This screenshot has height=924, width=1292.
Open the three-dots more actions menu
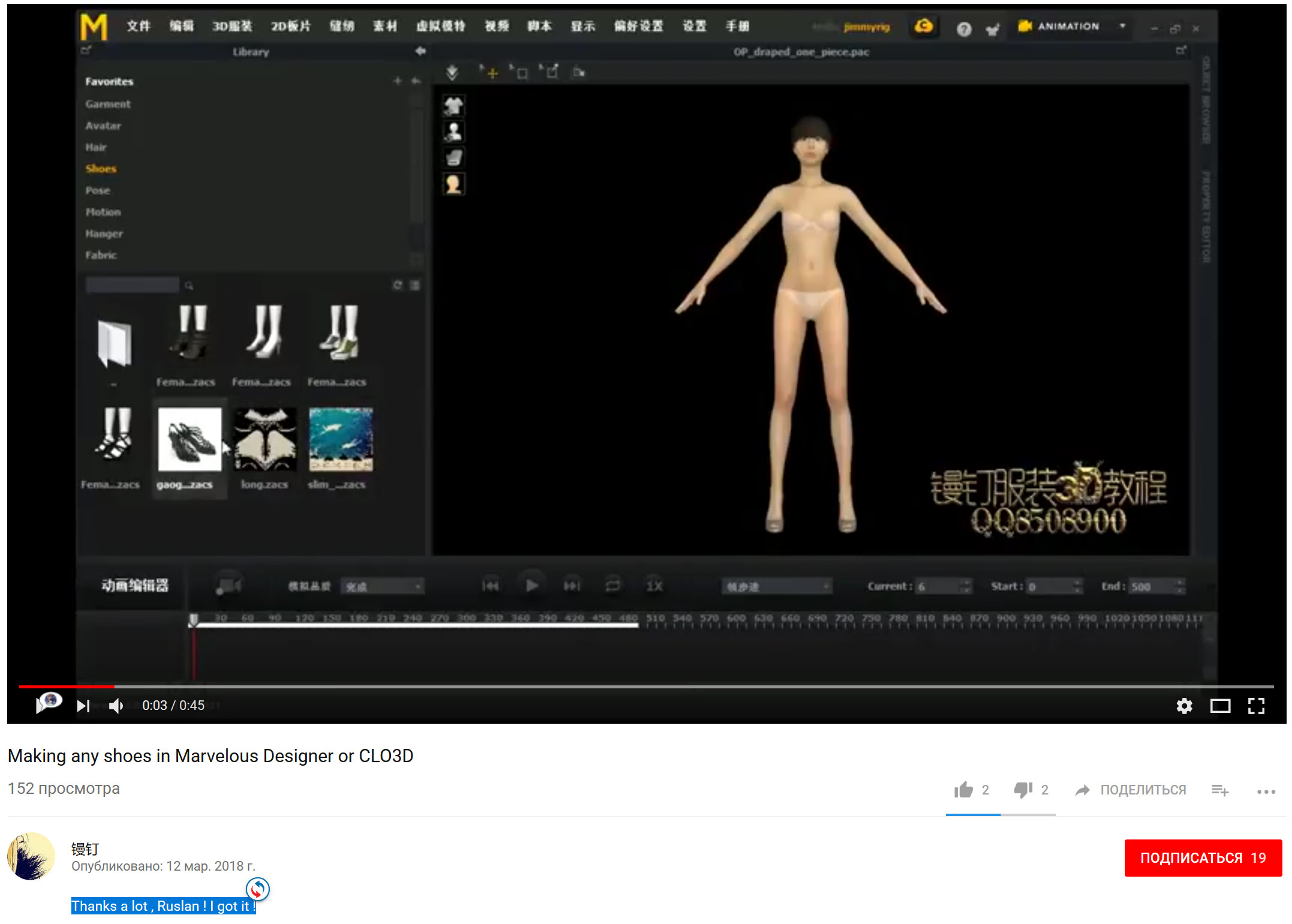tap(1266, 791)
